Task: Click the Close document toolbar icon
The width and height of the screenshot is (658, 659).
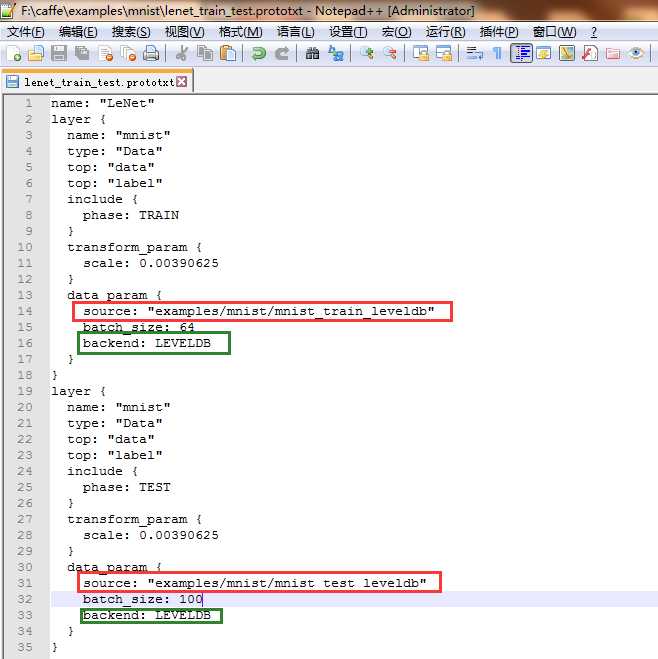Action: point(106,54)
